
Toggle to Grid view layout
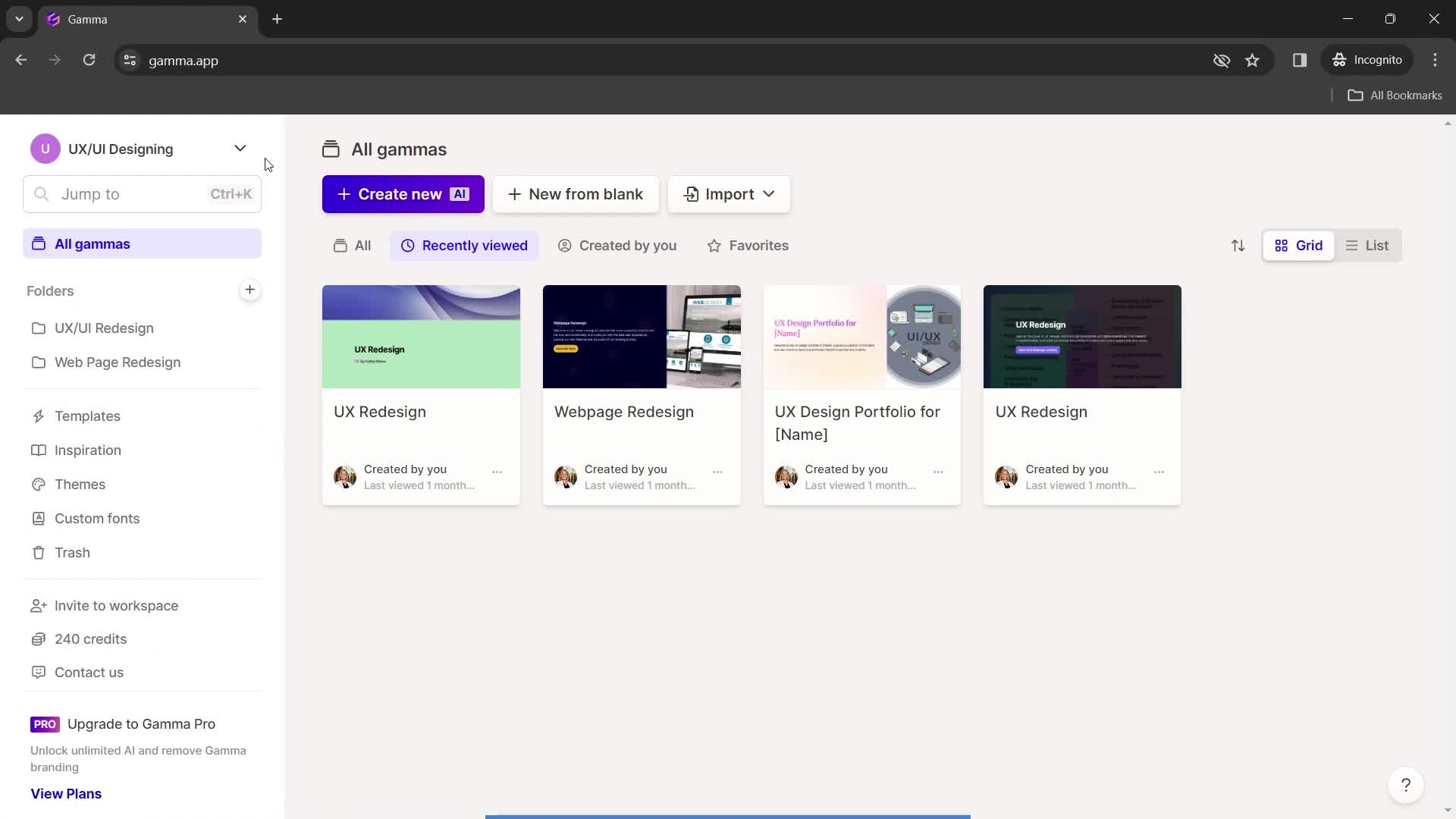(1298, 245)
